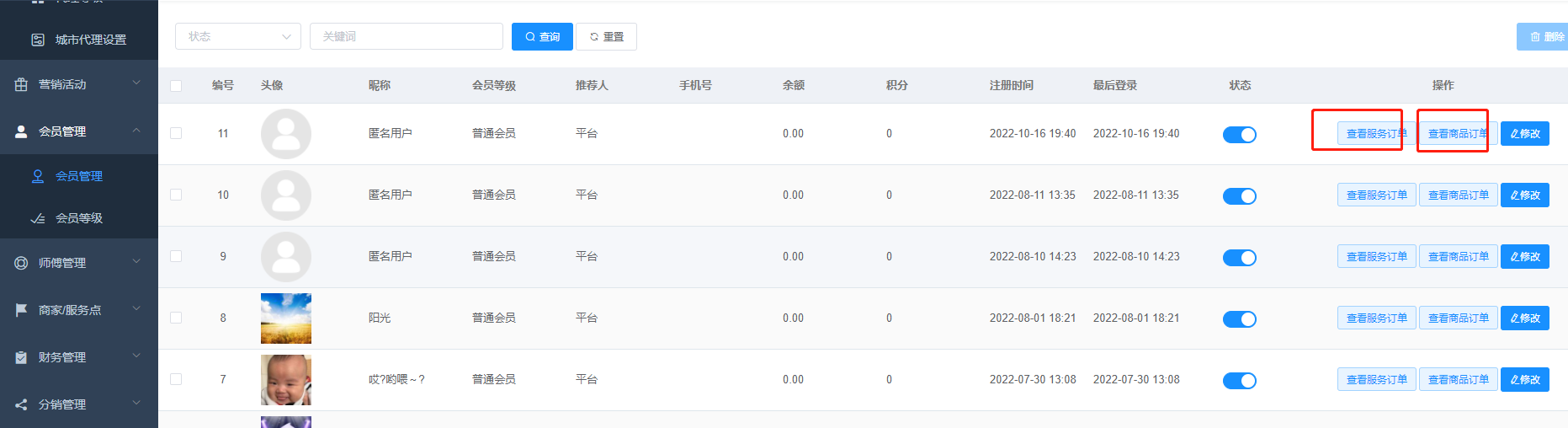The height and width of the screenshot is (428, 1568).
Task: Click the trash icon in 删除 button
Action: [1535, 37]
